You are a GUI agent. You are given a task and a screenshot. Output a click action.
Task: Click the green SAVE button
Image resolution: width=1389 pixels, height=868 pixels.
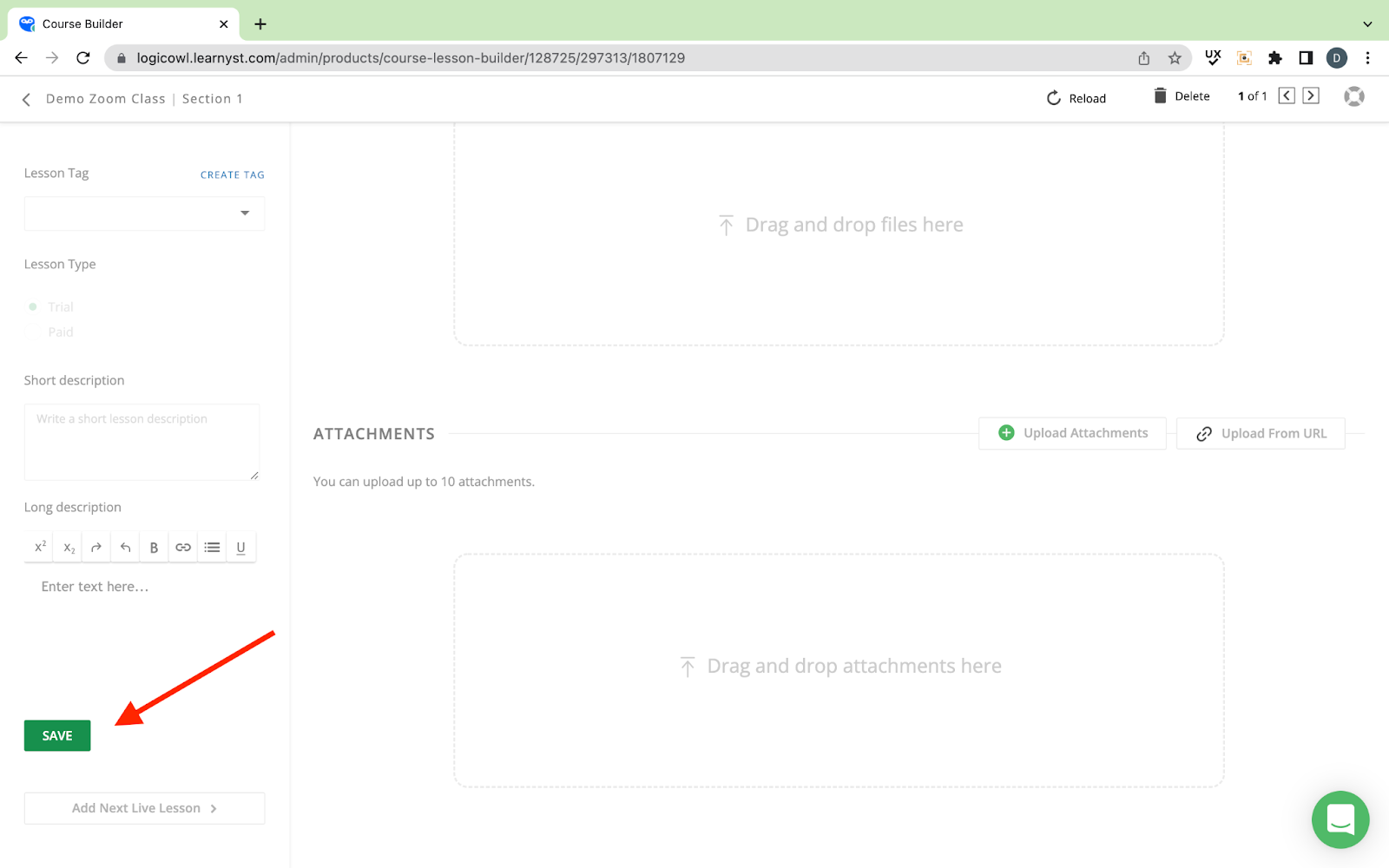[57, 736]
